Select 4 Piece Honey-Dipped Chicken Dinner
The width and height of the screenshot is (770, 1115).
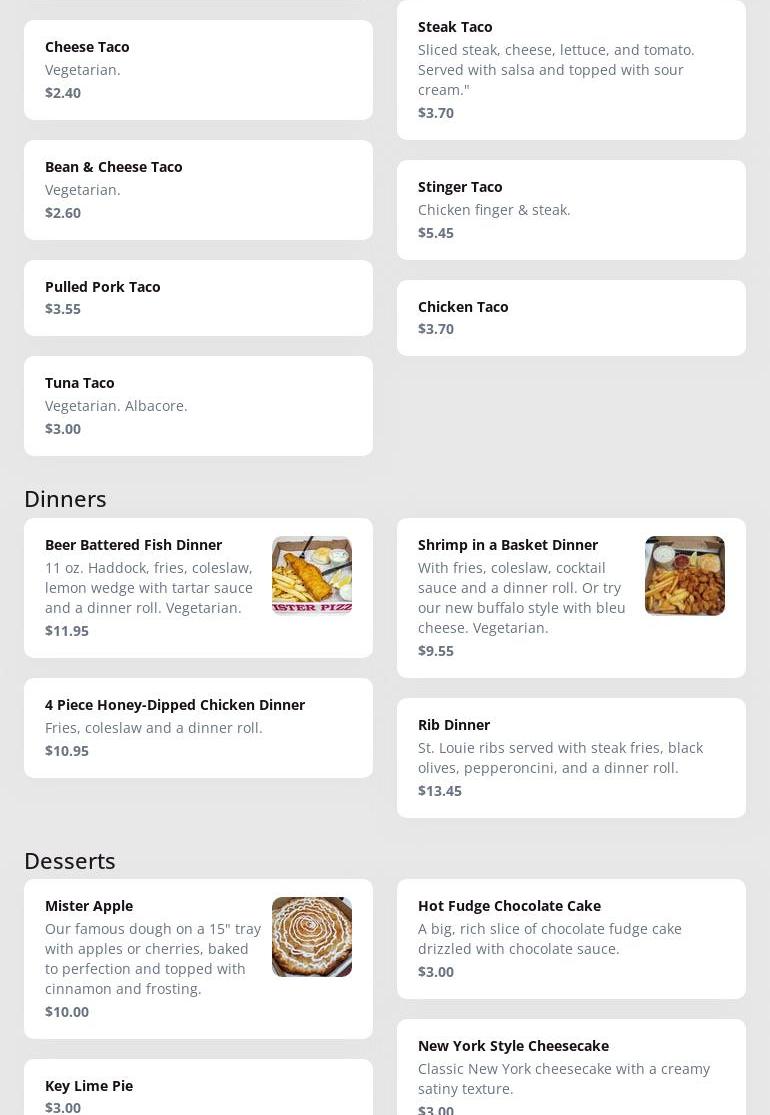[x=198, y=728]
